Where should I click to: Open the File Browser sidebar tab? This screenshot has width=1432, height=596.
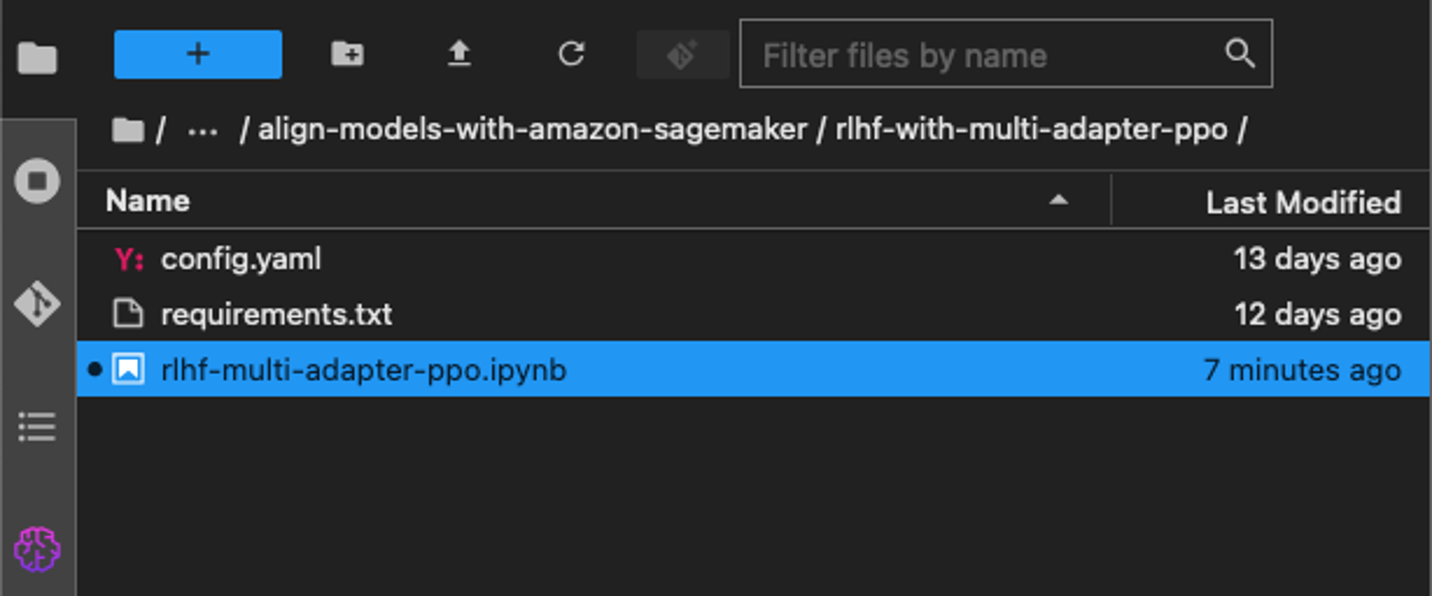pos(37,58)
